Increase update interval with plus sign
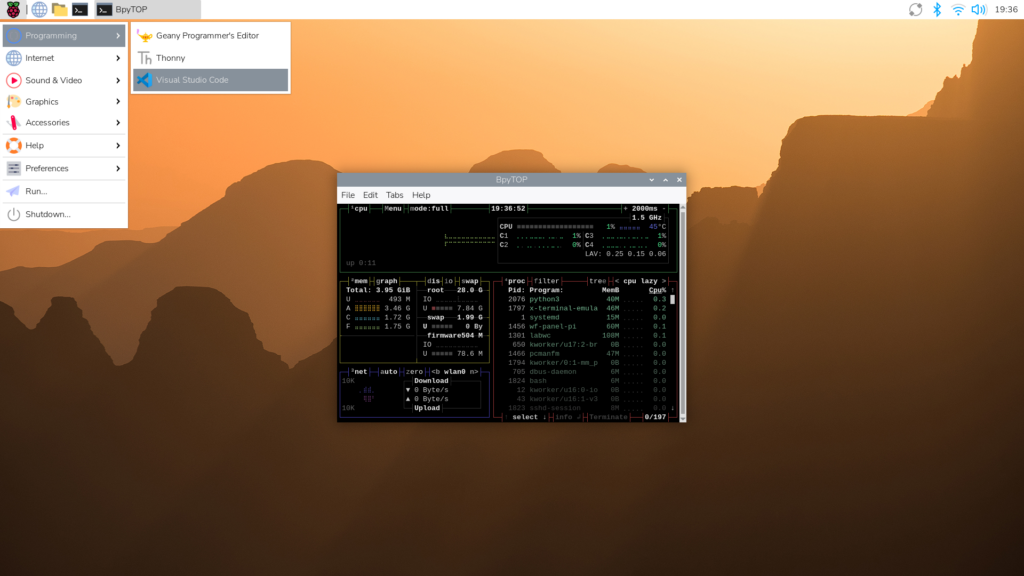Screen dimensions: 1024x576 [625, 209]
